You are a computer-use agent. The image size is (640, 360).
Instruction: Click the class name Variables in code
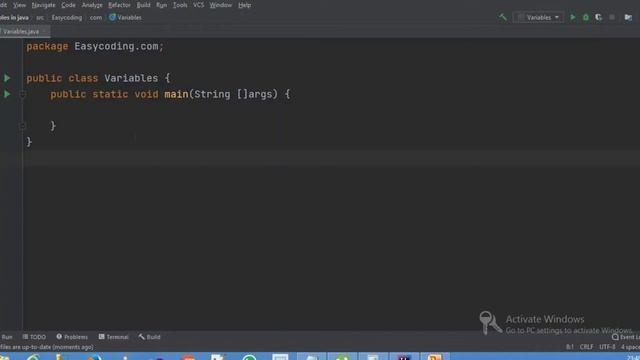click(131, 78)
